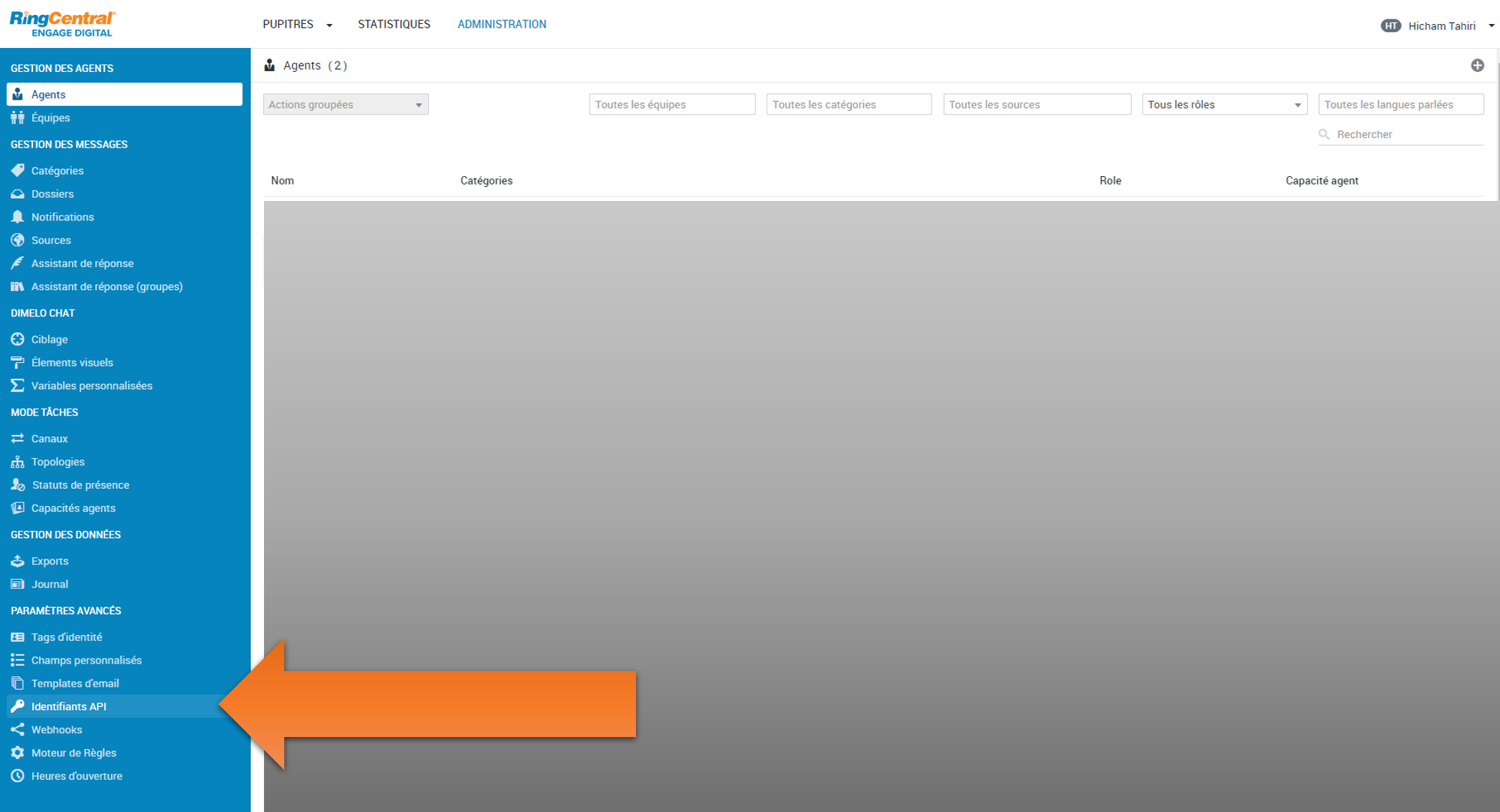This screenshot has height=812, width=1500.
Task: Click the Notifications bell icon
Action: 17,217
